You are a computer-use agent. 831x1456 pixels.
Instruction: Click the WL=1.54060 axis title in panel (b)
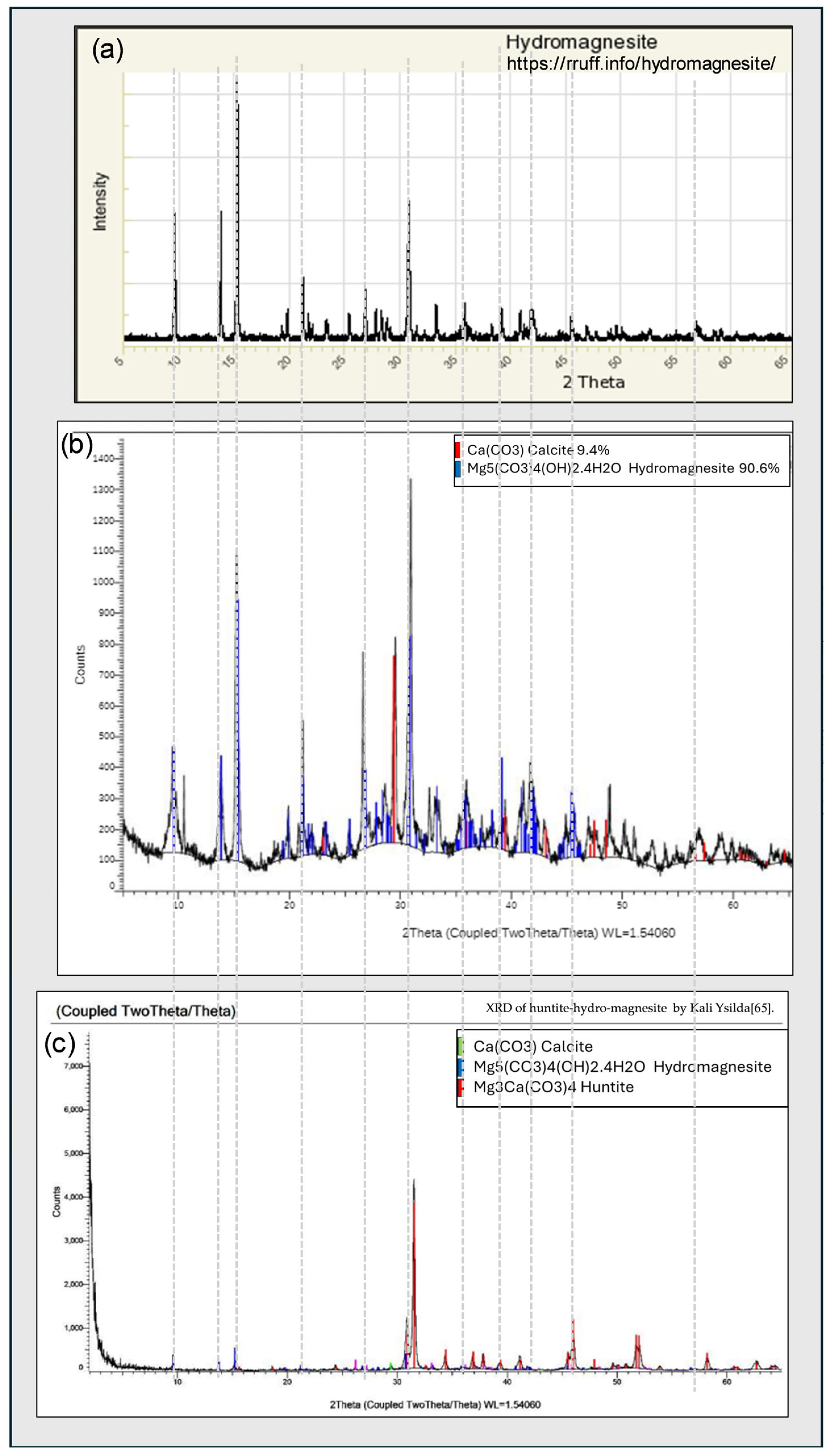point(538,933)
